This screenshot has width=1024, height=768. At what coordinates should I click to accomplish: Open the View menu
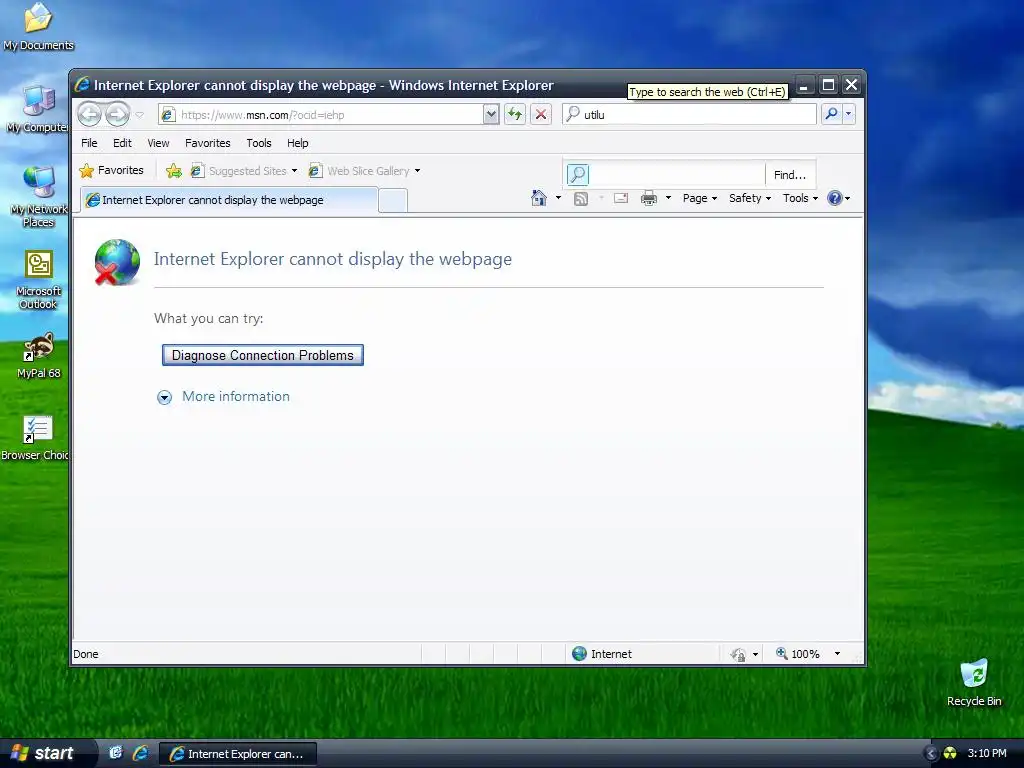(x=158, y=143)
